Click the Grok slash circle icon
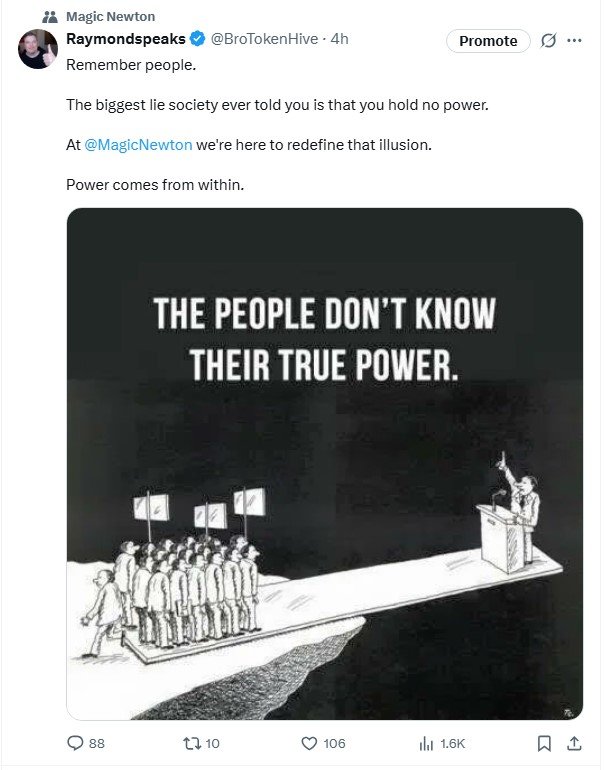The image size is (605, 770). [x=548, y=41]
